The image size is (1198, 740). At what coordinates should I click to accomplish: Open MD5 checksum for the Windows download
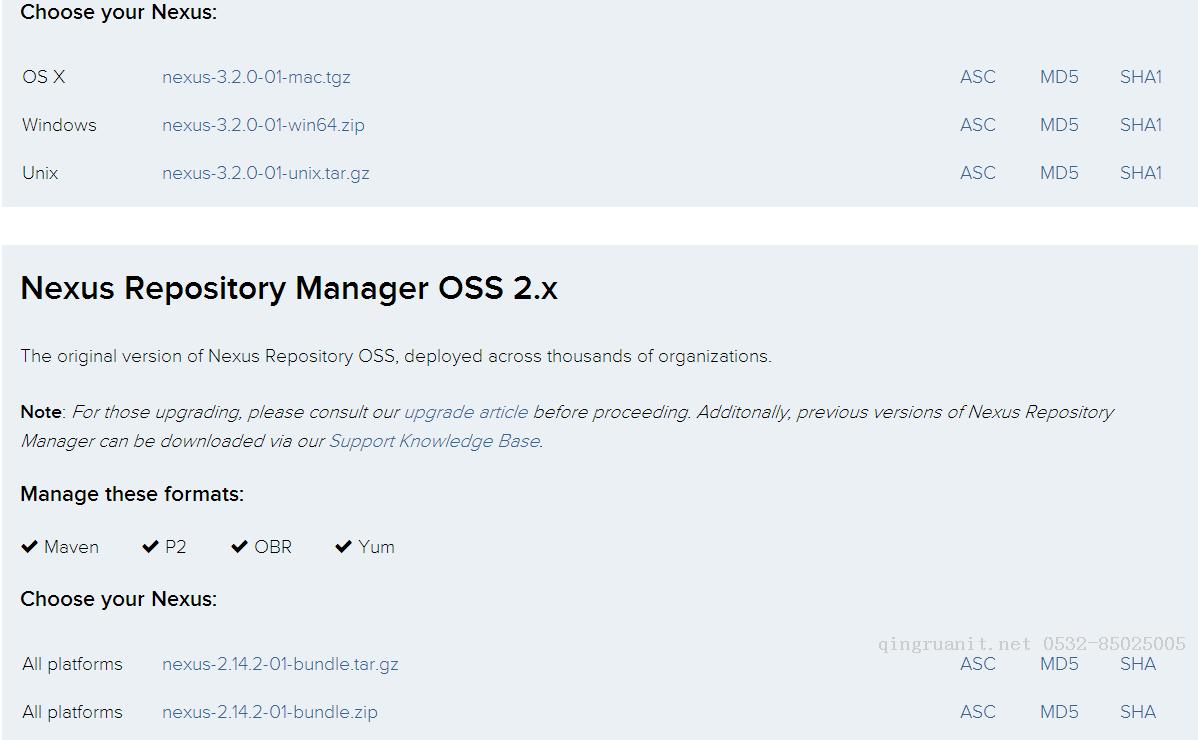[x=1059, y=125]
